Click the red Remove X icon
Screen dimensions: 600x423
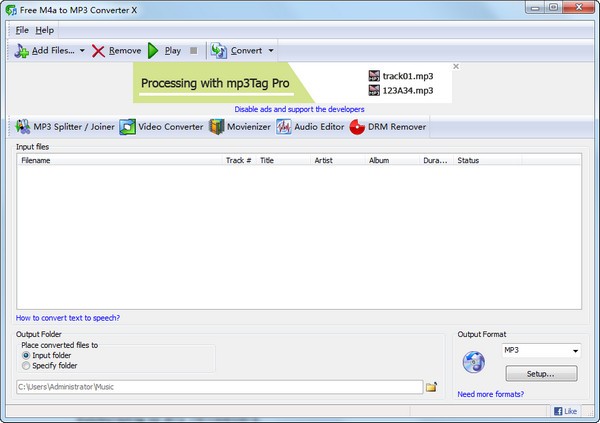(99, 50)
